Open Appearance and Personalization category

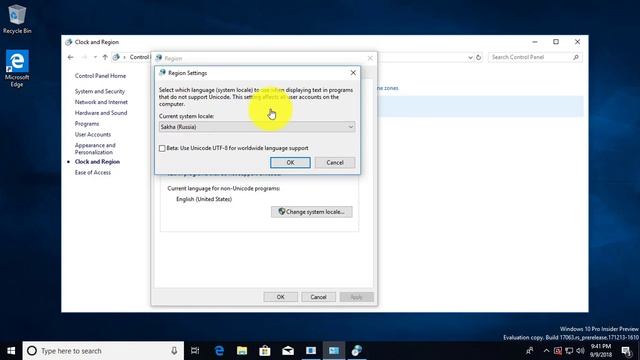95,149
